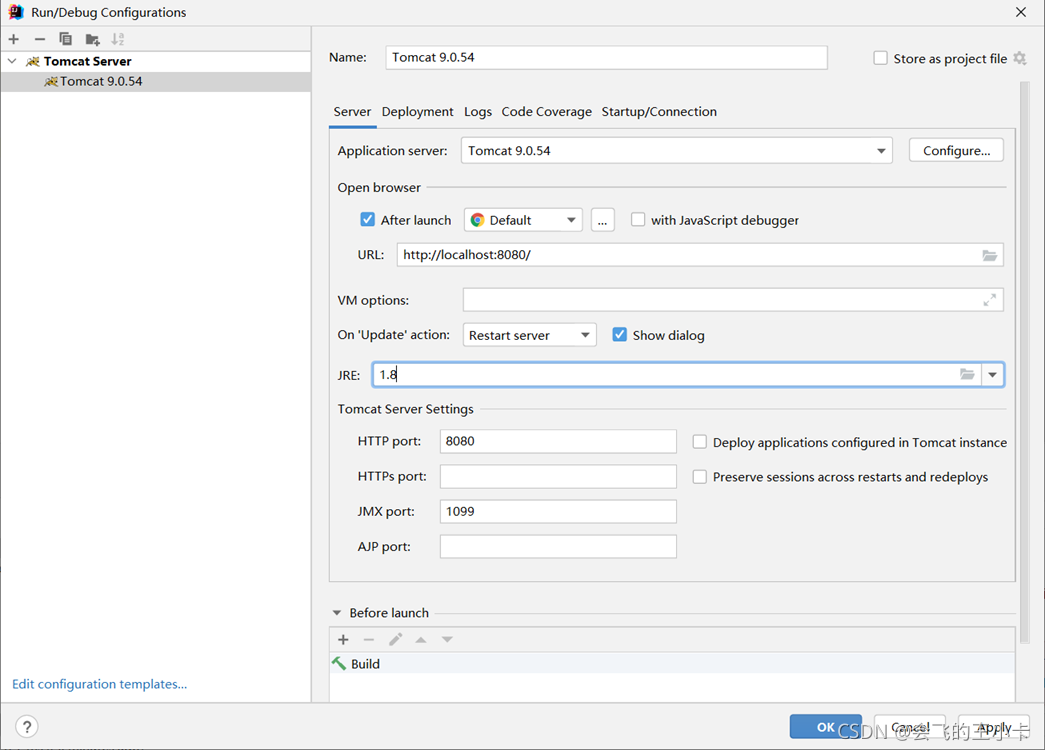The height and width of the screenshot is (750, 1045).
Task: Open help with question mark button
Action: pos(27,727)
